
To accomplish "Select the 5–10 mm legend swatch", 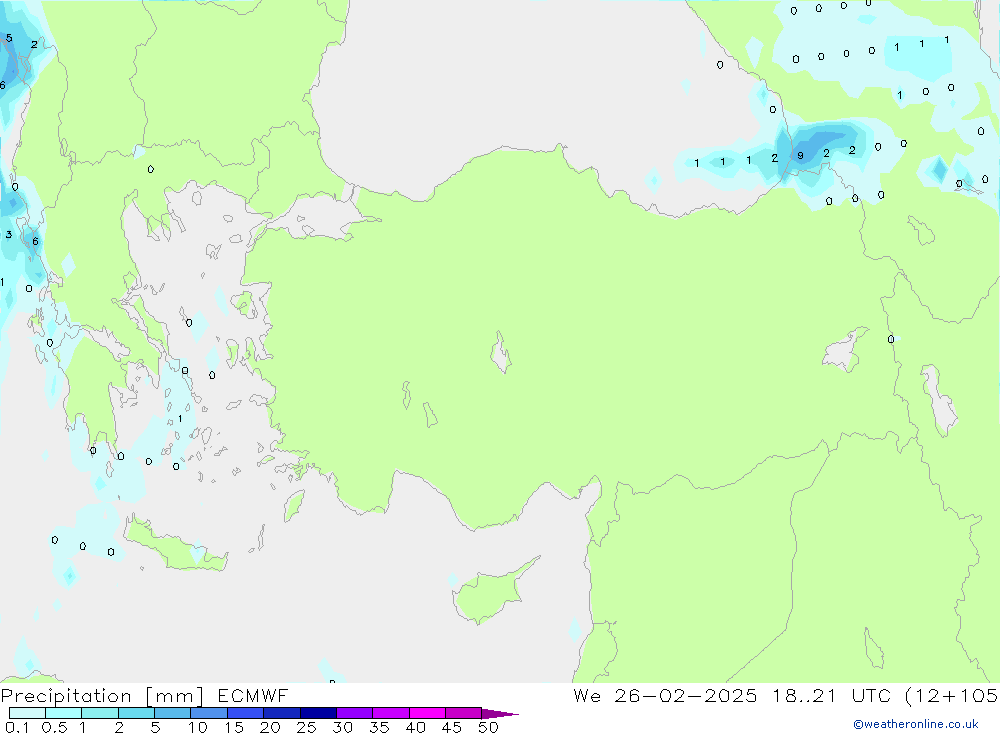I will point(173,713).
